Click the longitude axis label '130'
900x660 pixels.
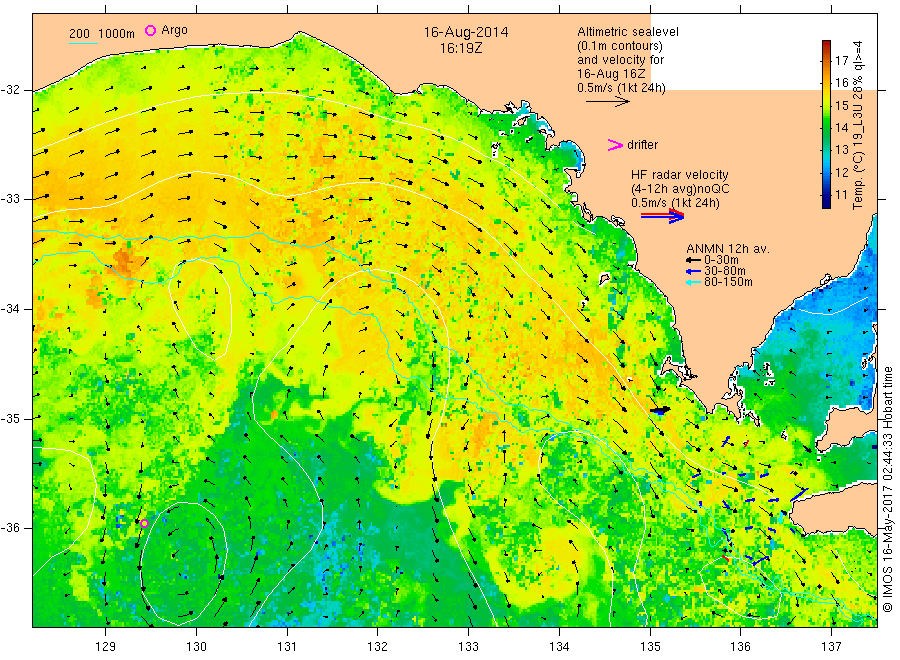point(196,647)
